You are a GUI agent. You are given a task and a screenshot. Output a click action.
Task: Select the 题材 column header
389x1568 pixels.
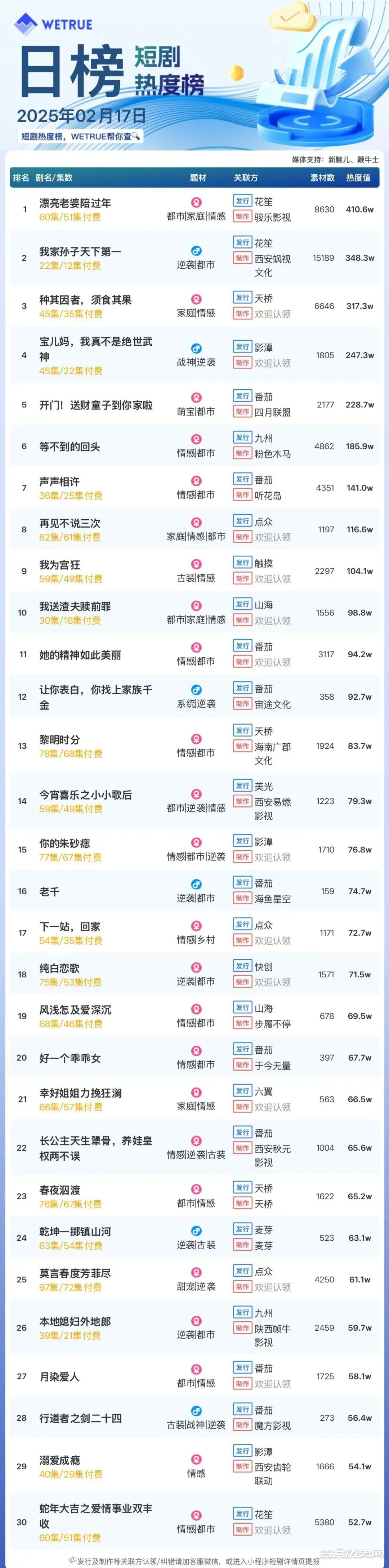point(198,178)
